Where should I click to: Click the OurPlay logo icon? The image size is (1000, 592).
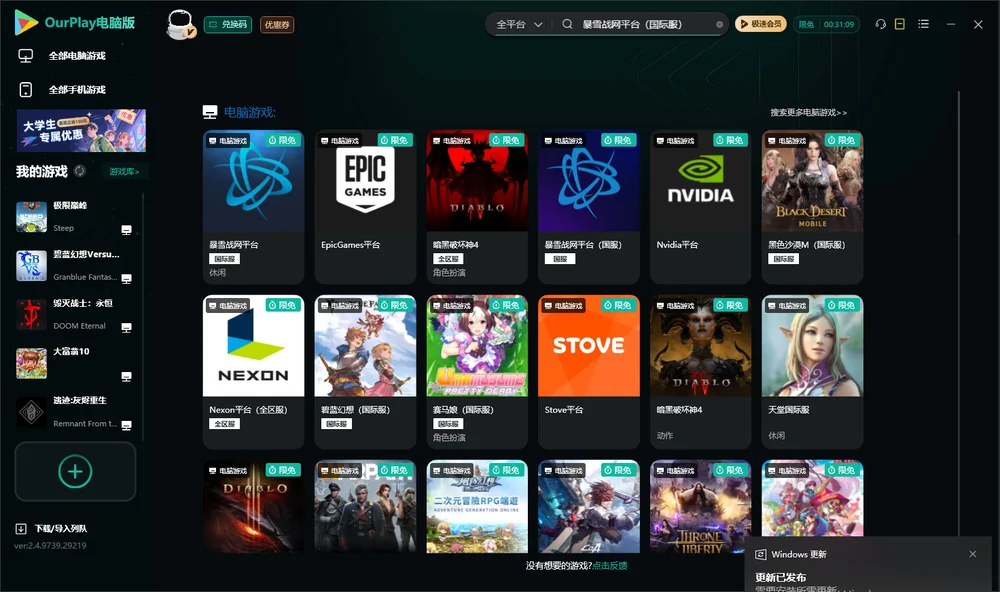point(26,23)
